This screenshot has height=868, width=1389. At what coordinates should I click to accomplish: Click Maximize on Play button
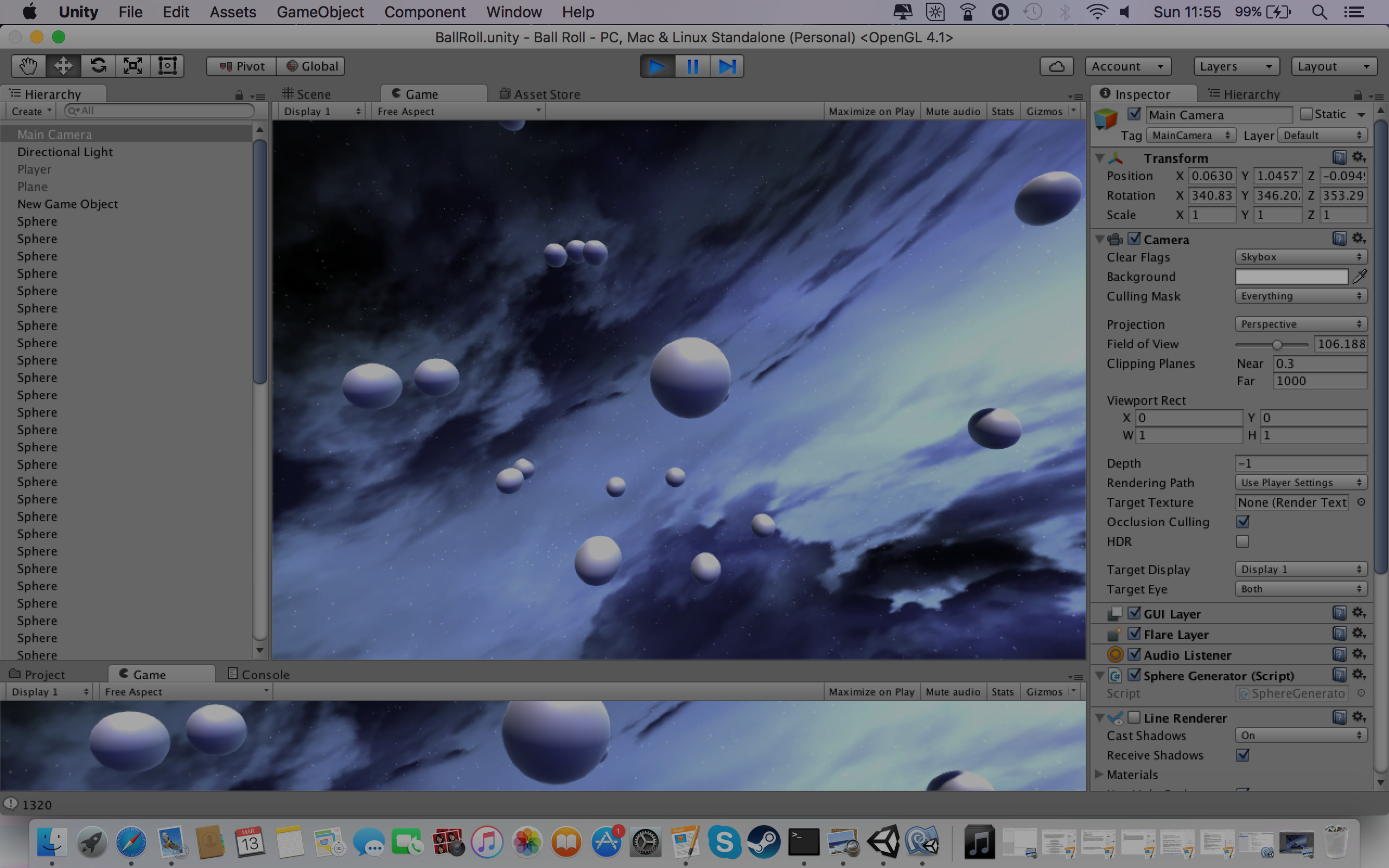pos(871,111)
